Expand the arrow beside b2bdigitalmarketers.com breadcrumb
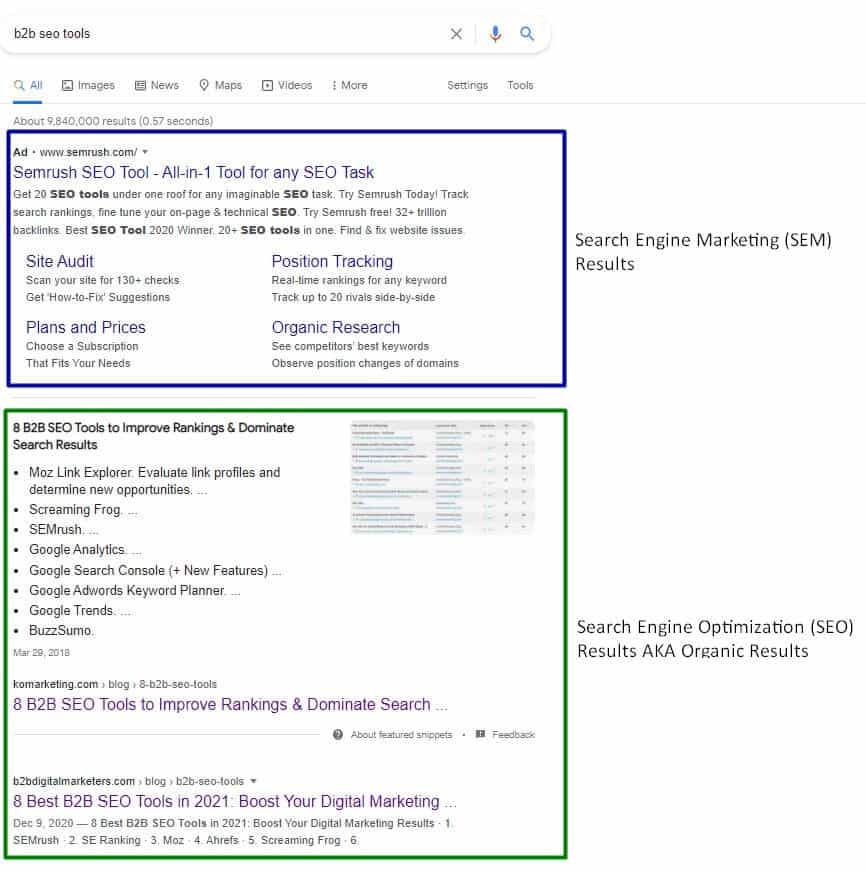 [x=253, y=780]
